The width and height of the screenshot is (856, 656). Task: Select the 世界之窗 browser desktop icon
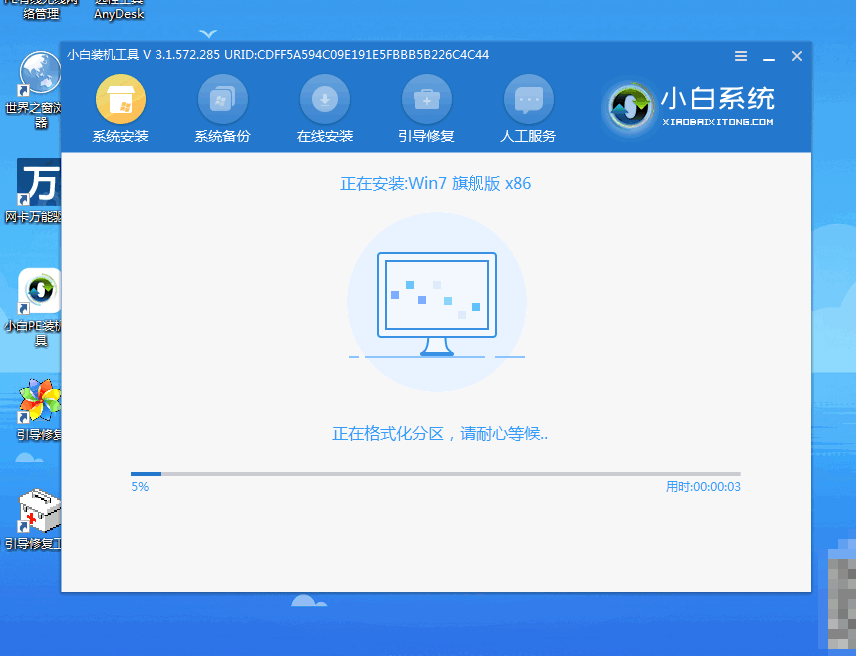click(x=40, y=74)
